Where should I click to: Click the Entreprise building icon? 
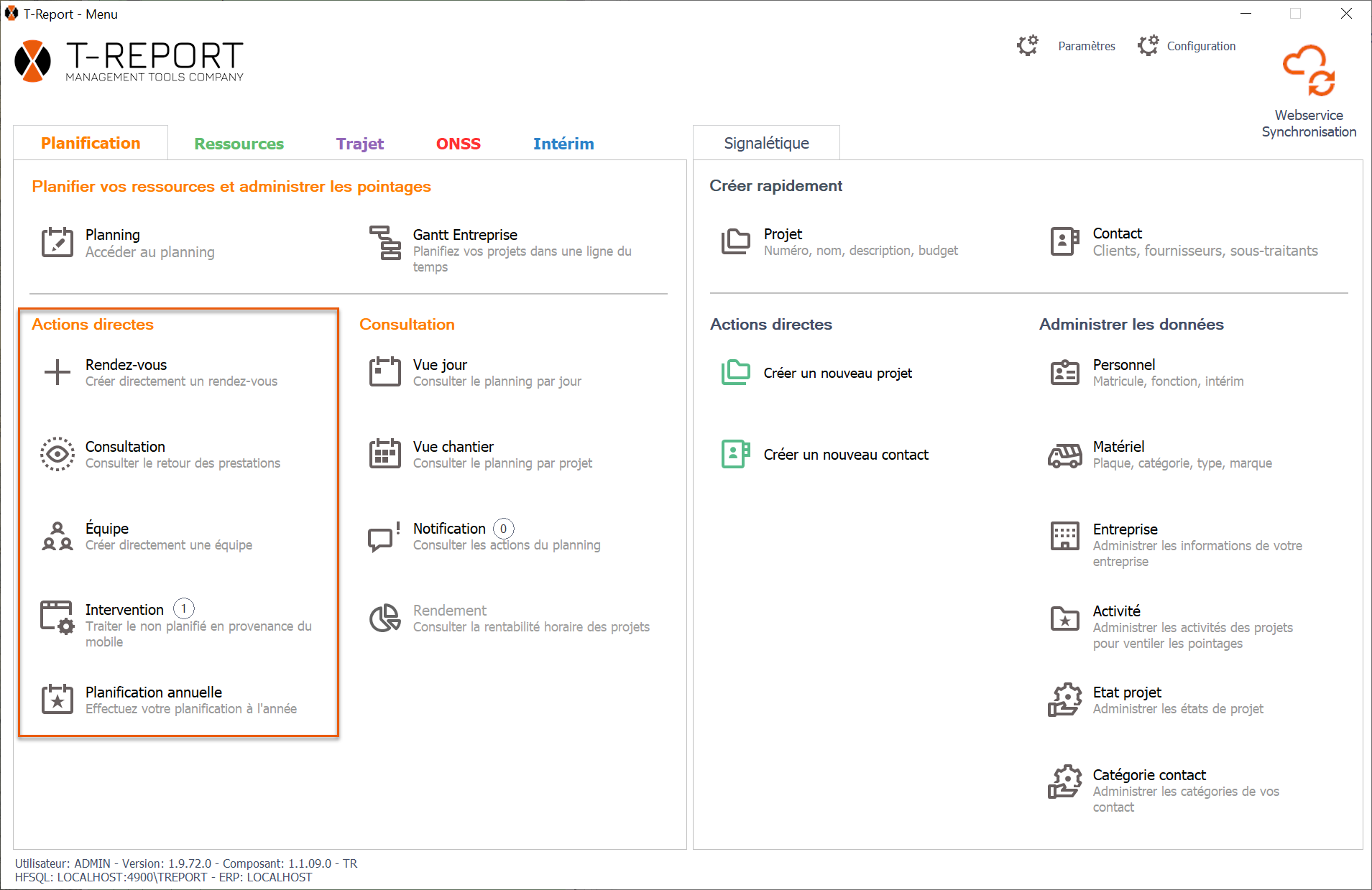coord(1064,537)
